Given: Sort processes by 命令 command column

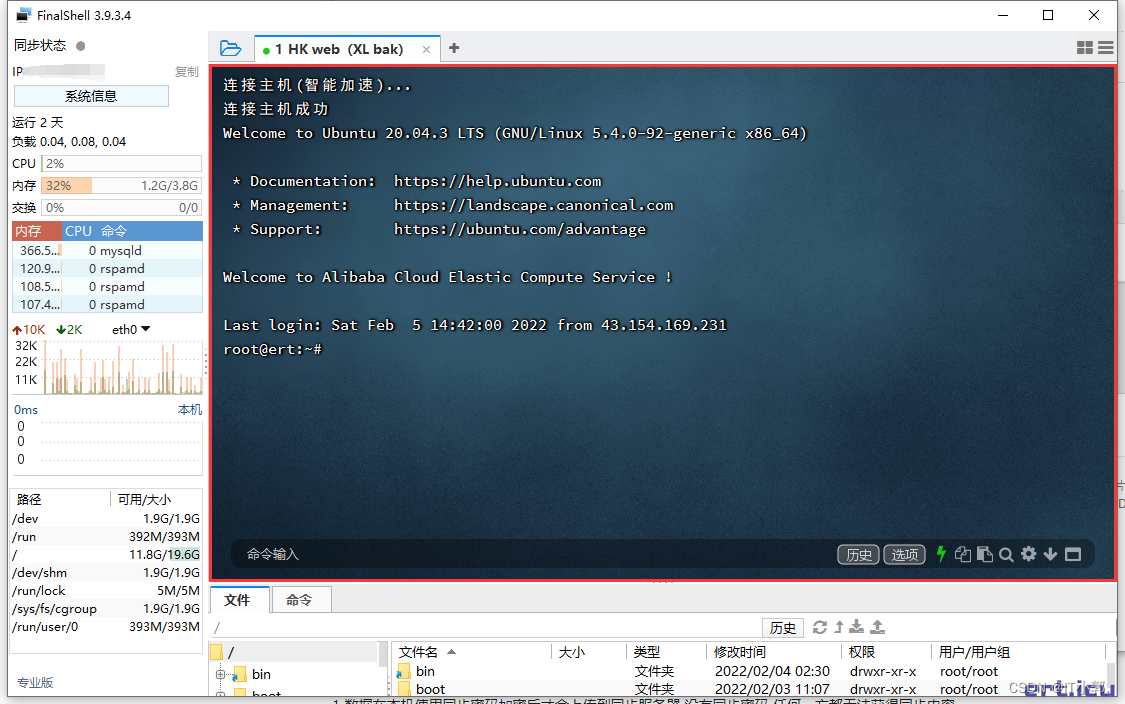Looking at the screenshot, I should [x=113, y=231].
